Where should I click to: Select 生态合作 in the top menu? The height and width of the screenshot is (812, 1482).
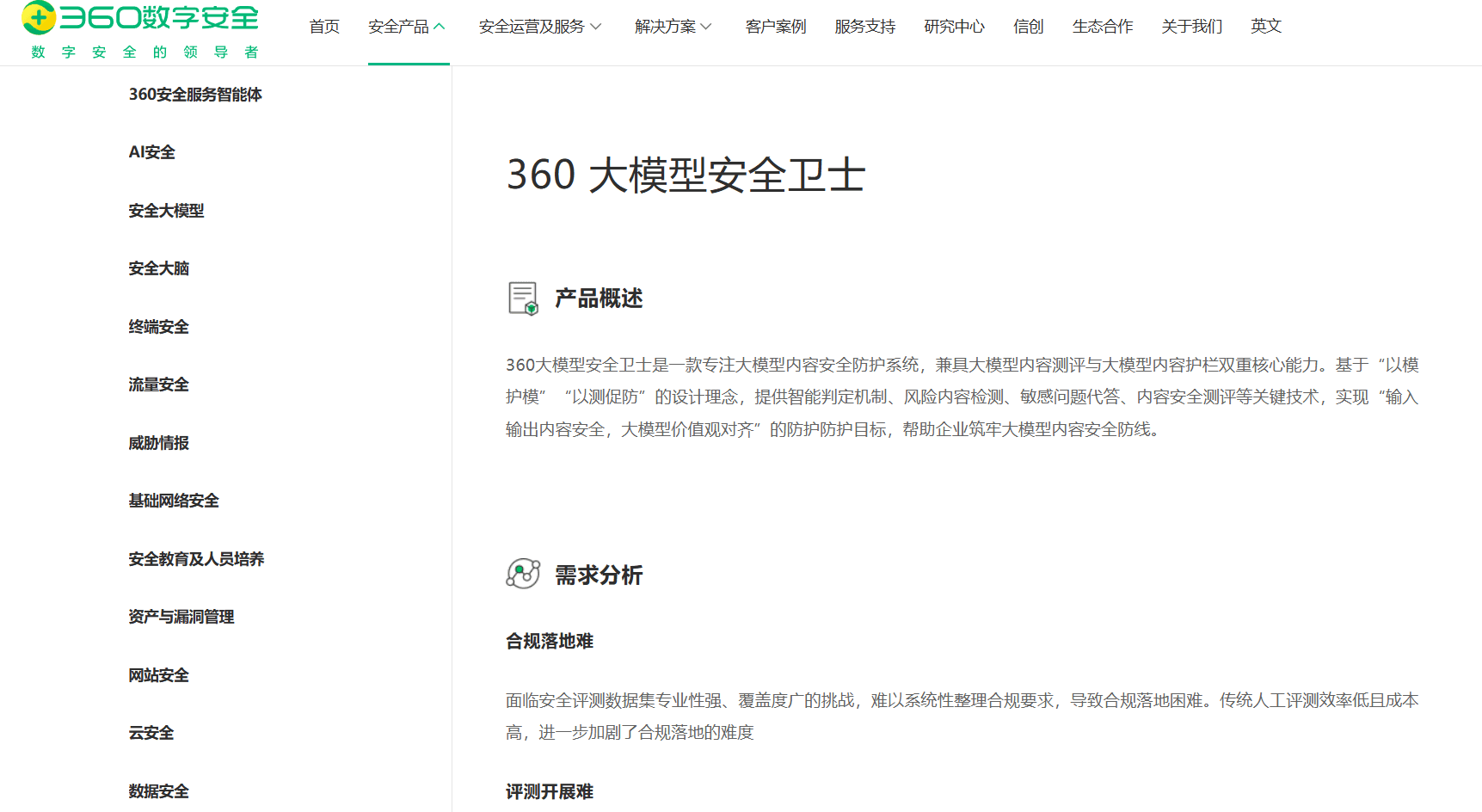1103,27
